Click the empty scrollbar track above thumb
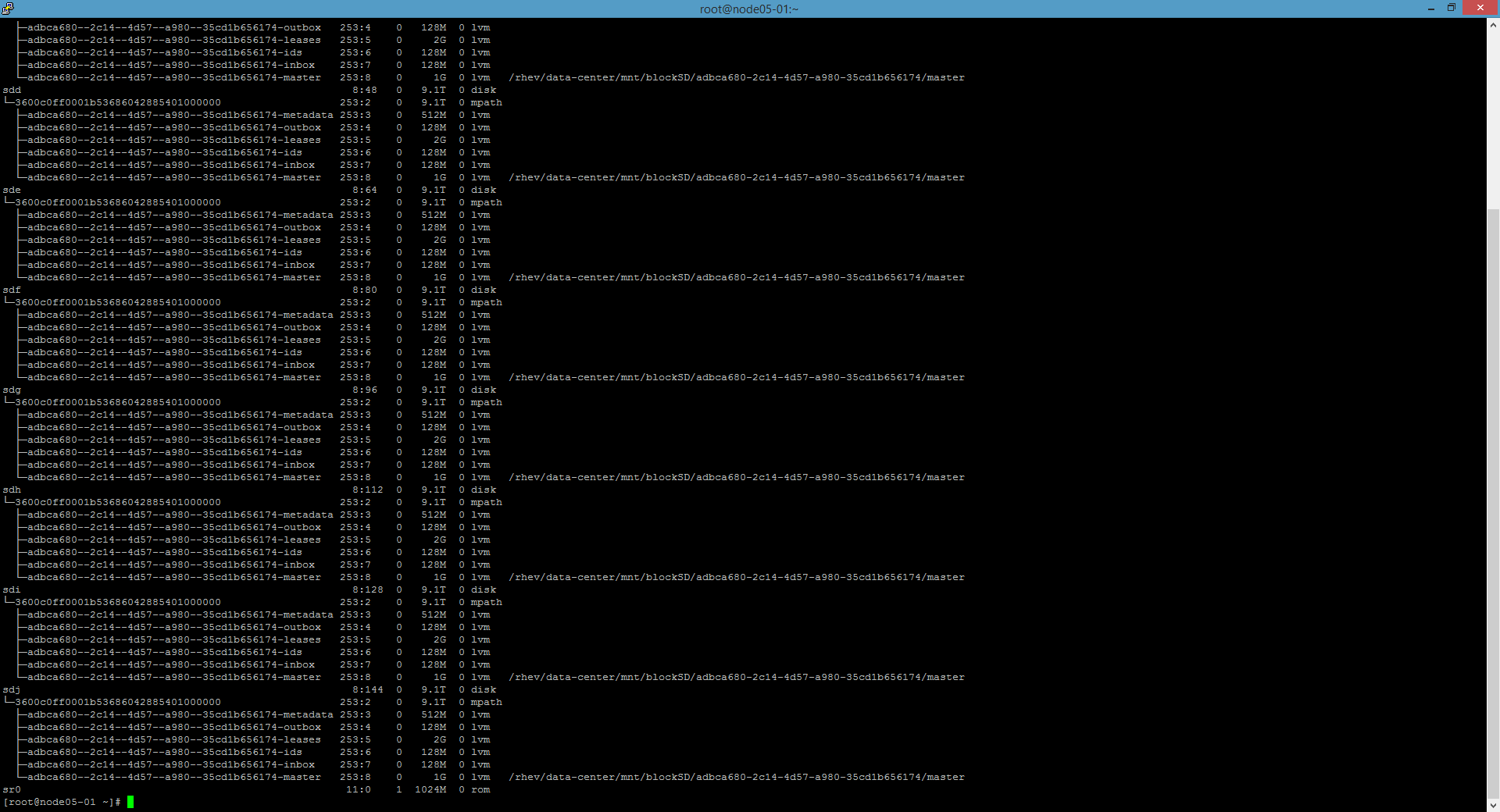This screenshot has width=1500, height=812. [x=1493, y=117]
